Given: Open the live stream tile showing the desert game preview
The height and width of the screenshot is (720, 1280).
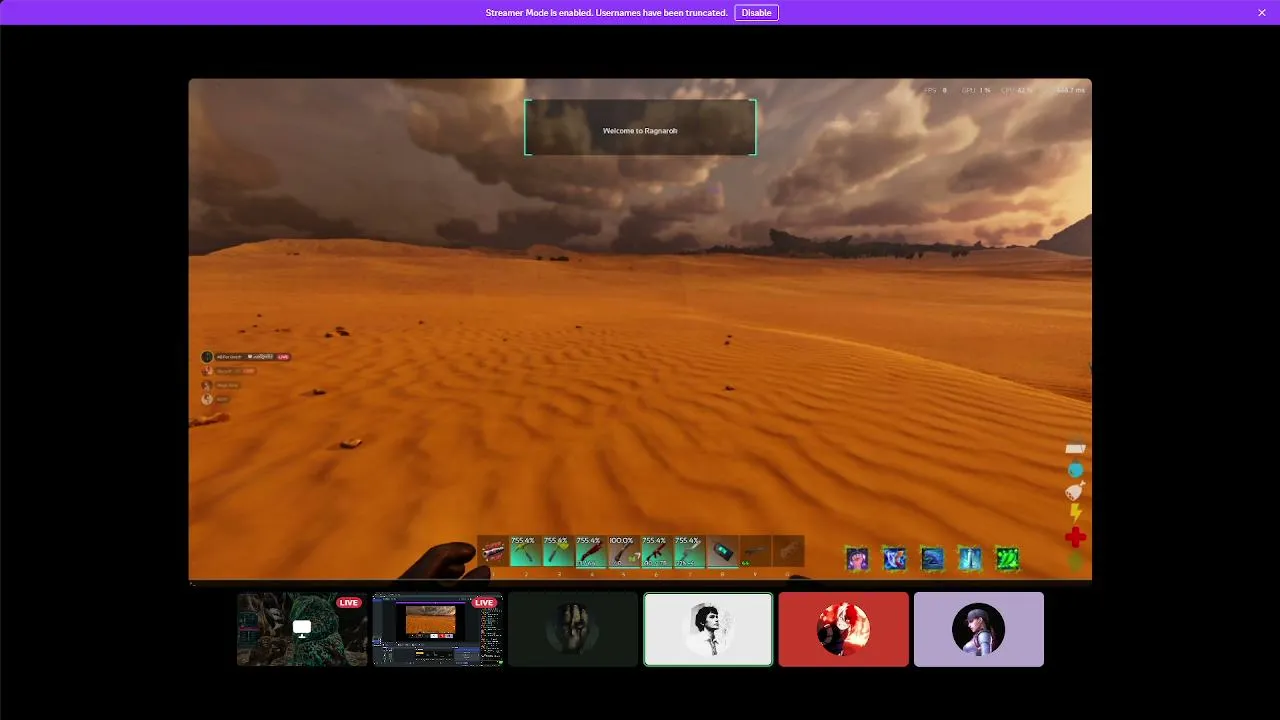Looking at the screenshot, I should tap(438, 629).
